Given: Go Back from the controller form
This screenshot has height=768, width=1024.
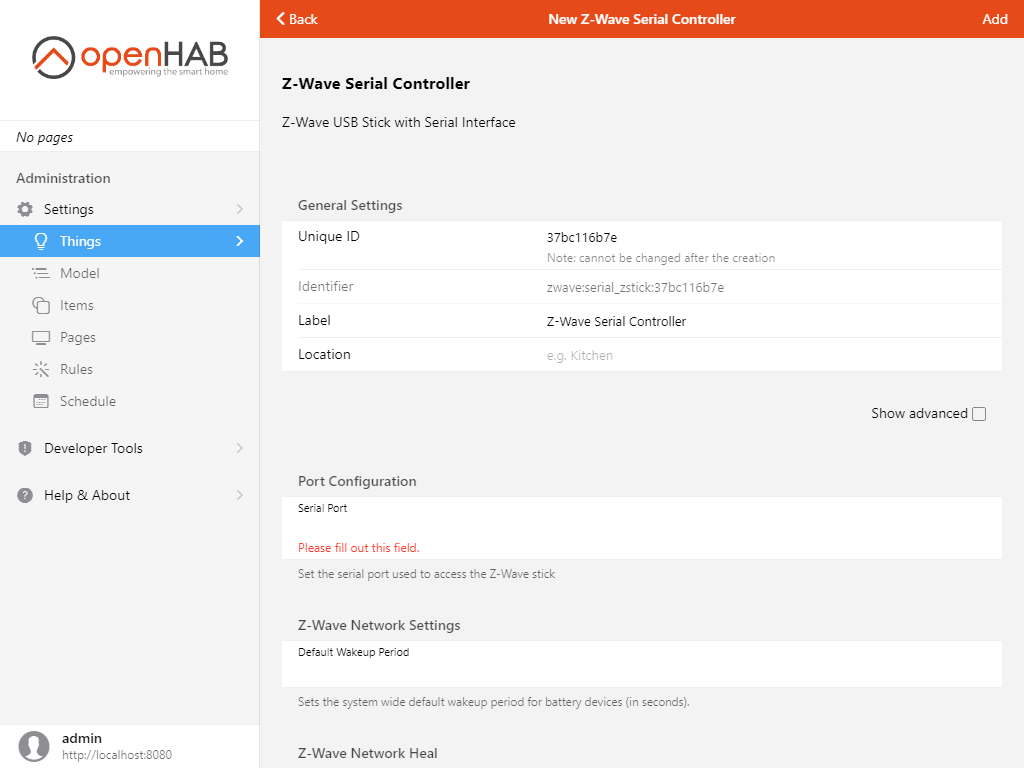Looking at the screenshot, I should click(x=297, y=19).
